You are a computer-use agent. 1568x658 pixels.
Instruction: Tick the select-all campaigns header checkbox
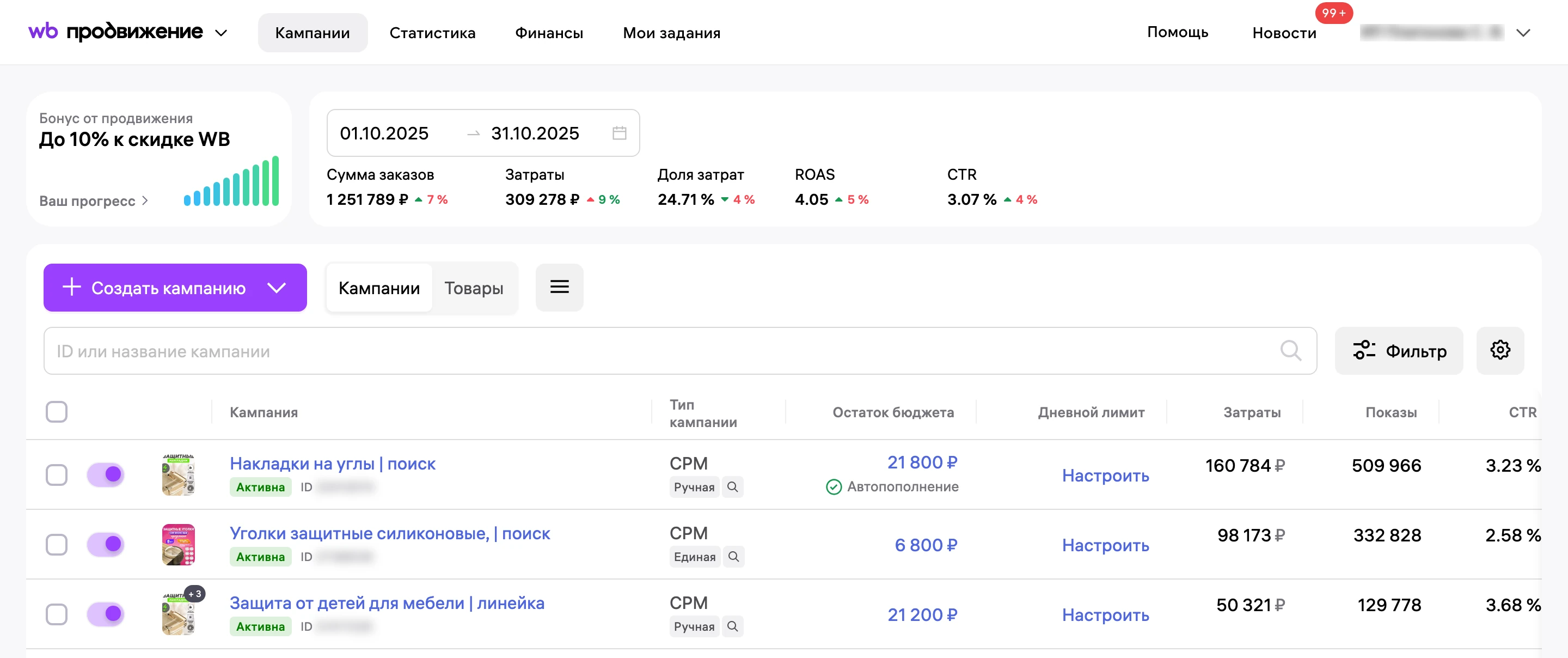point(57,412)
